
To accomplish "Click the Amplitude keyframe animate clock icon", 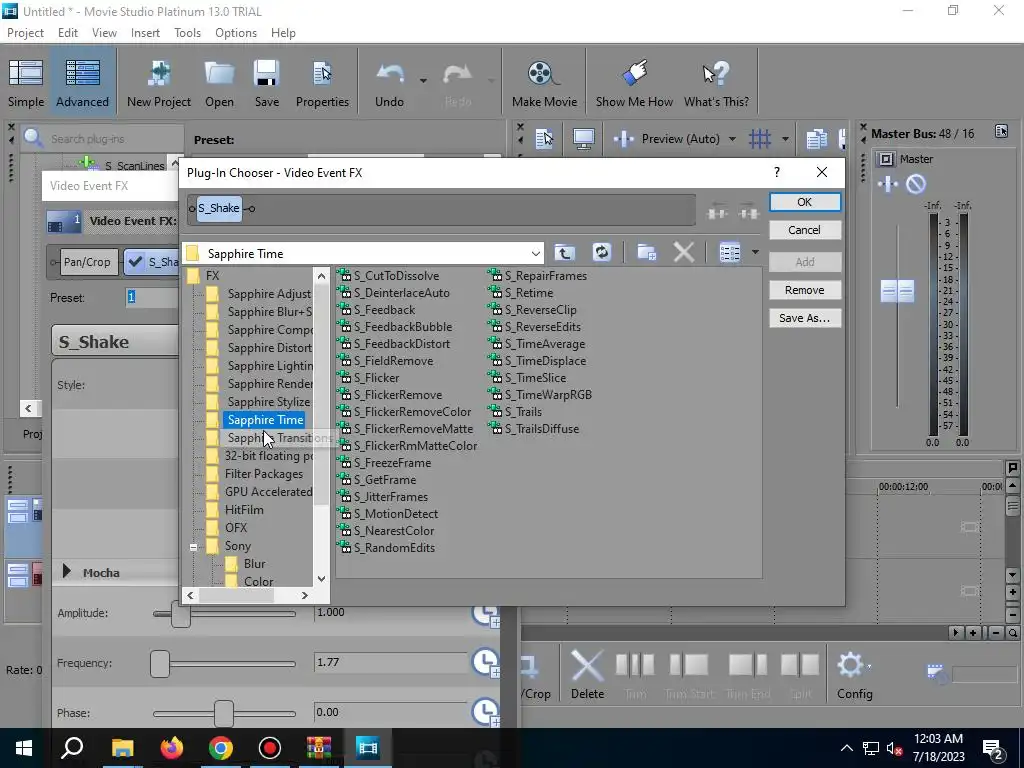I will coord(485,614).
